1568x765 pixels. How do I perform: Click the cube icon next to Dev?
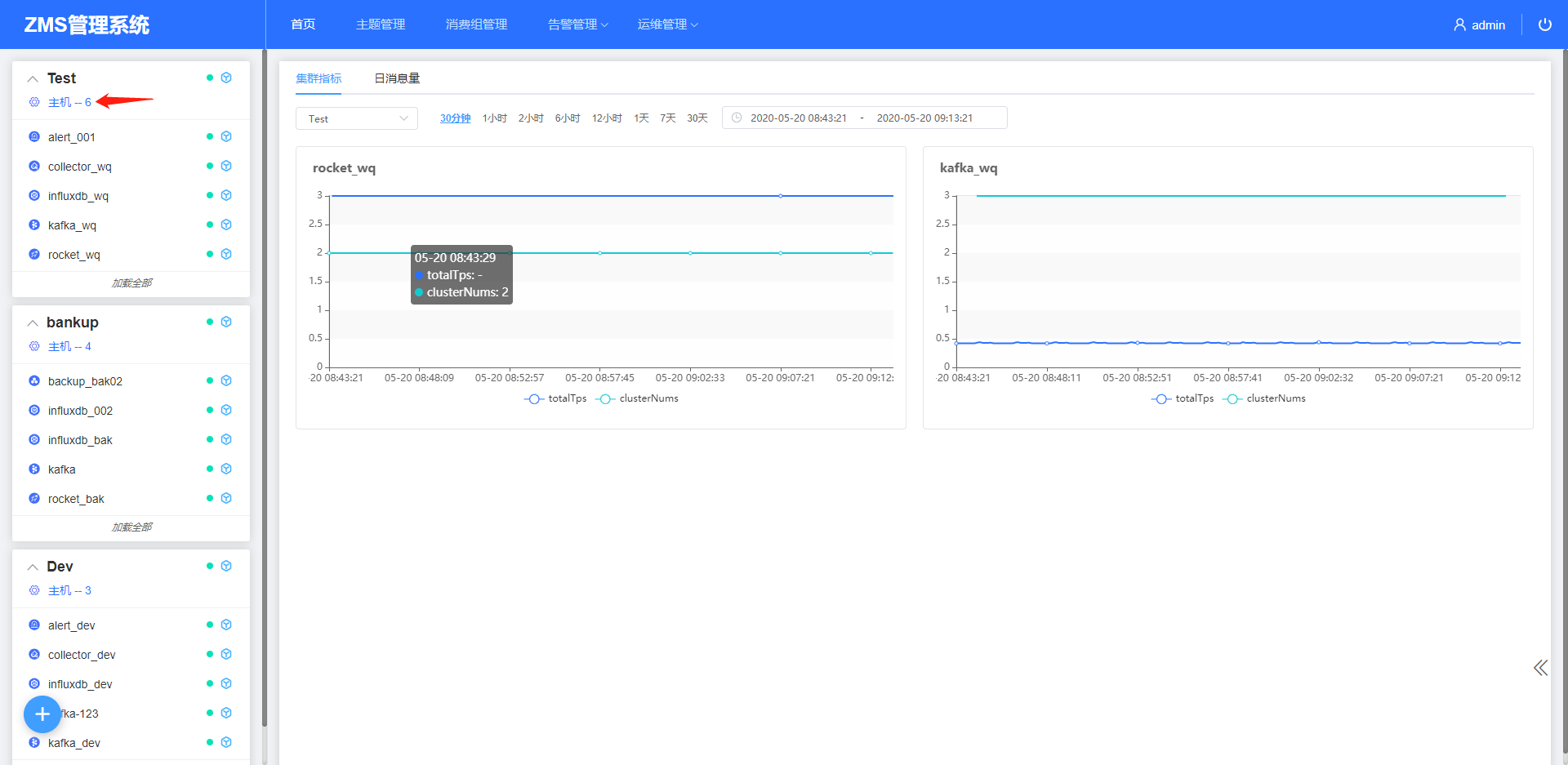pyautogui.click(x=227, y=566)
